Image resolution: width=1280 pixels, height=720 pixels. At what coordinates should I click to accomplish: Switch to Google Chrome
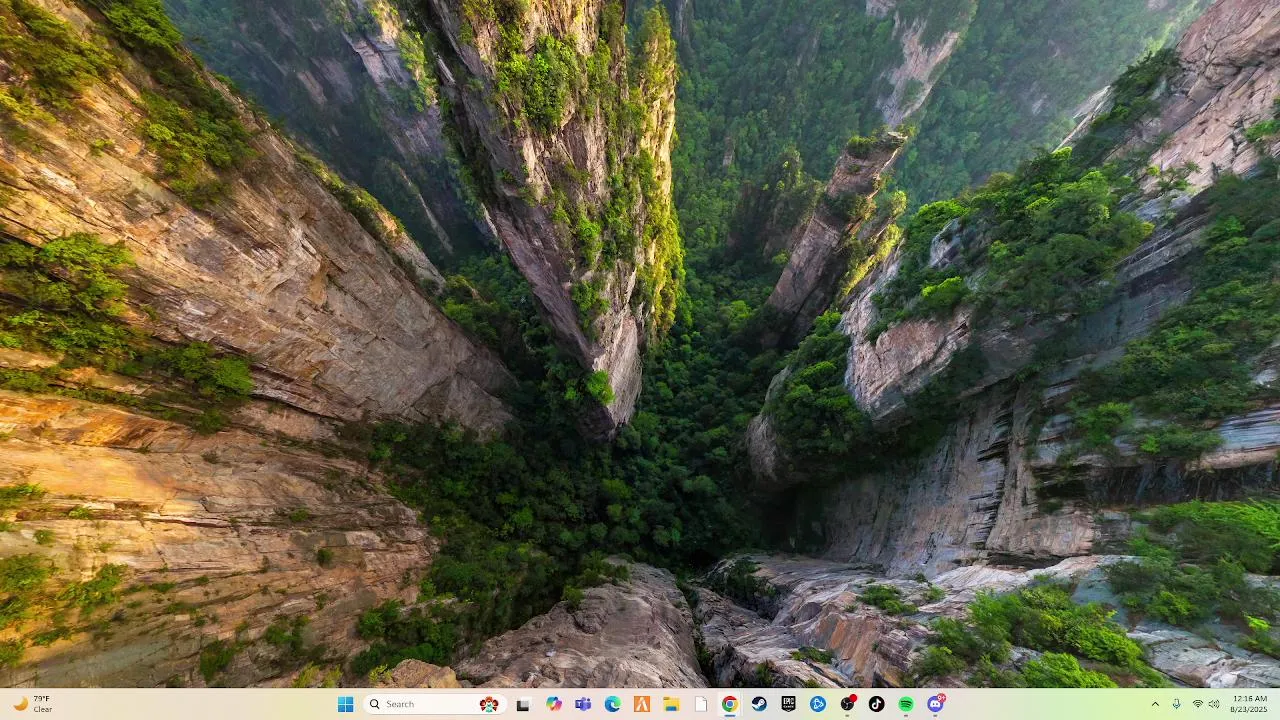(730, 704)
